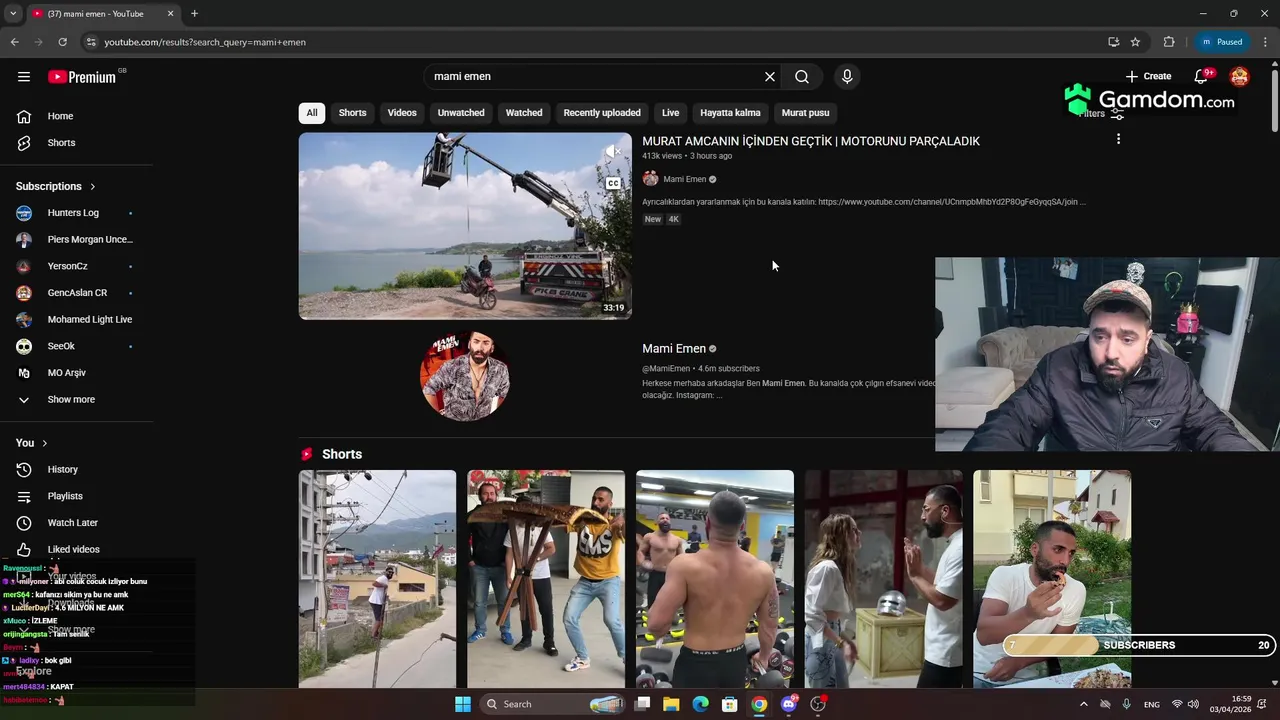Screen dimensions: 1280x720
Task: Open Chrome tab search dropdown arrow
Action: tap(13, 14)
